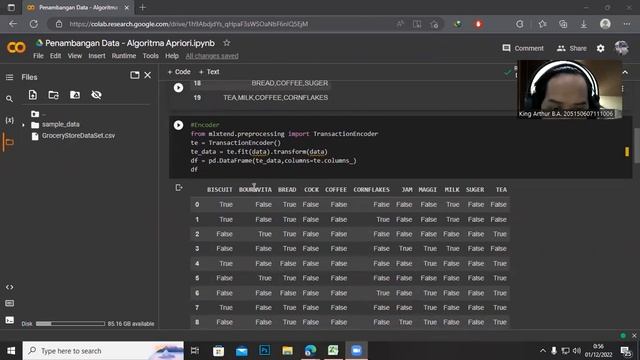Select the CORNFLAKES column header
Screen dimensions: 640x360
371,190
